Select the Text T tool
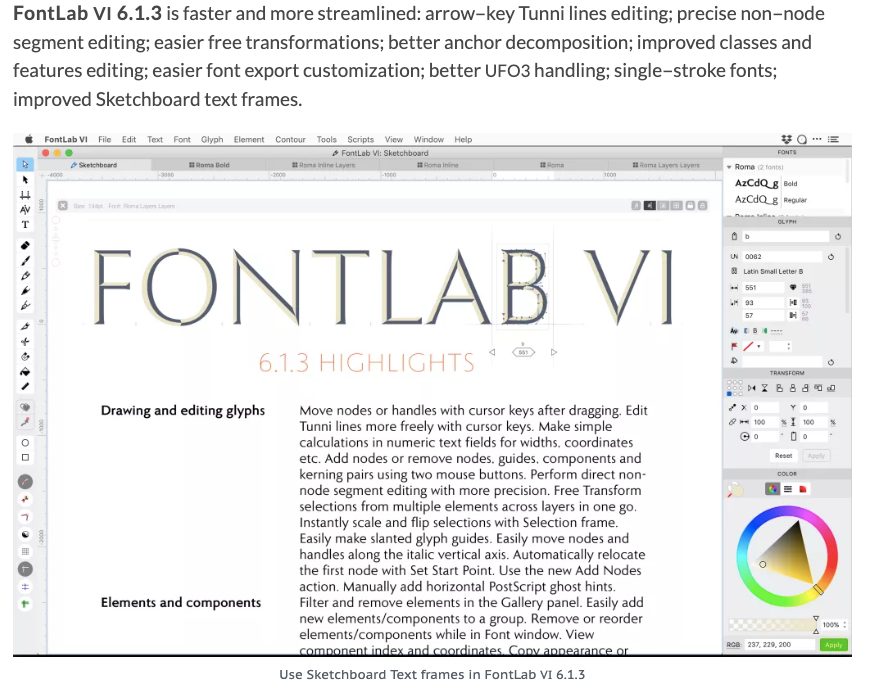The image size is (872, 693). 25,225
